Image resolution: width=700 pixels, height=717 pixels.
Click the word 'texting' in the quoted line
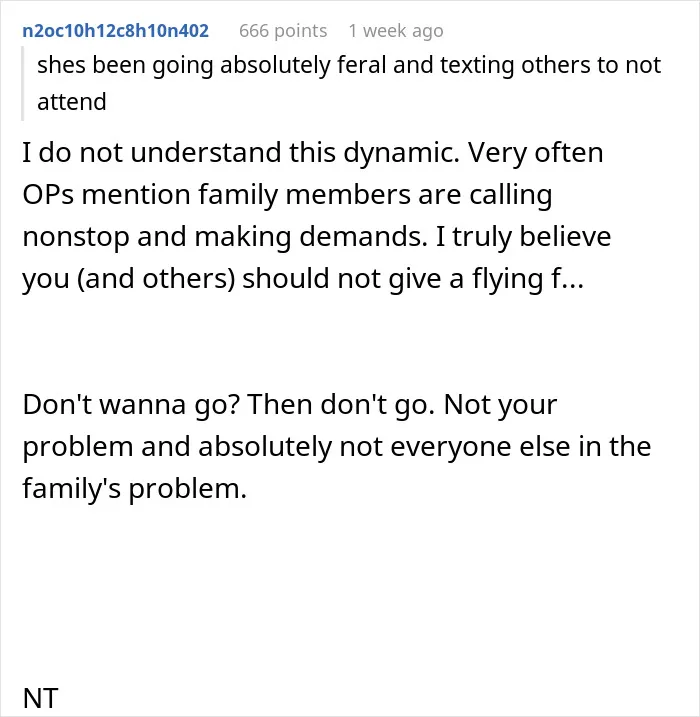[x=477, y=65]
